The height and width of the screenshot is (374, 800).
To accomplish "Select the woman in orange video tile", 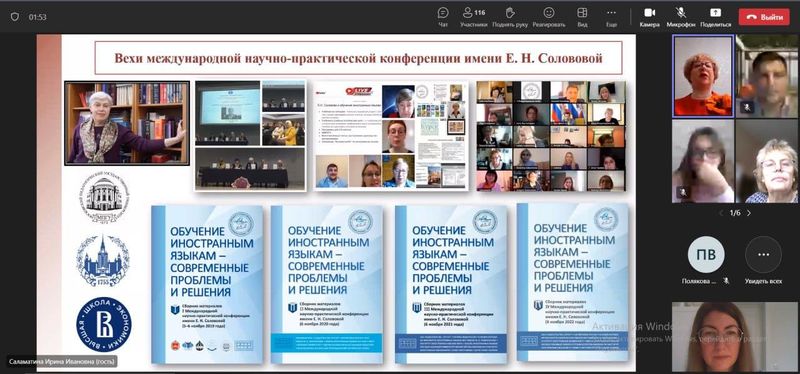I will coord(703,77).
